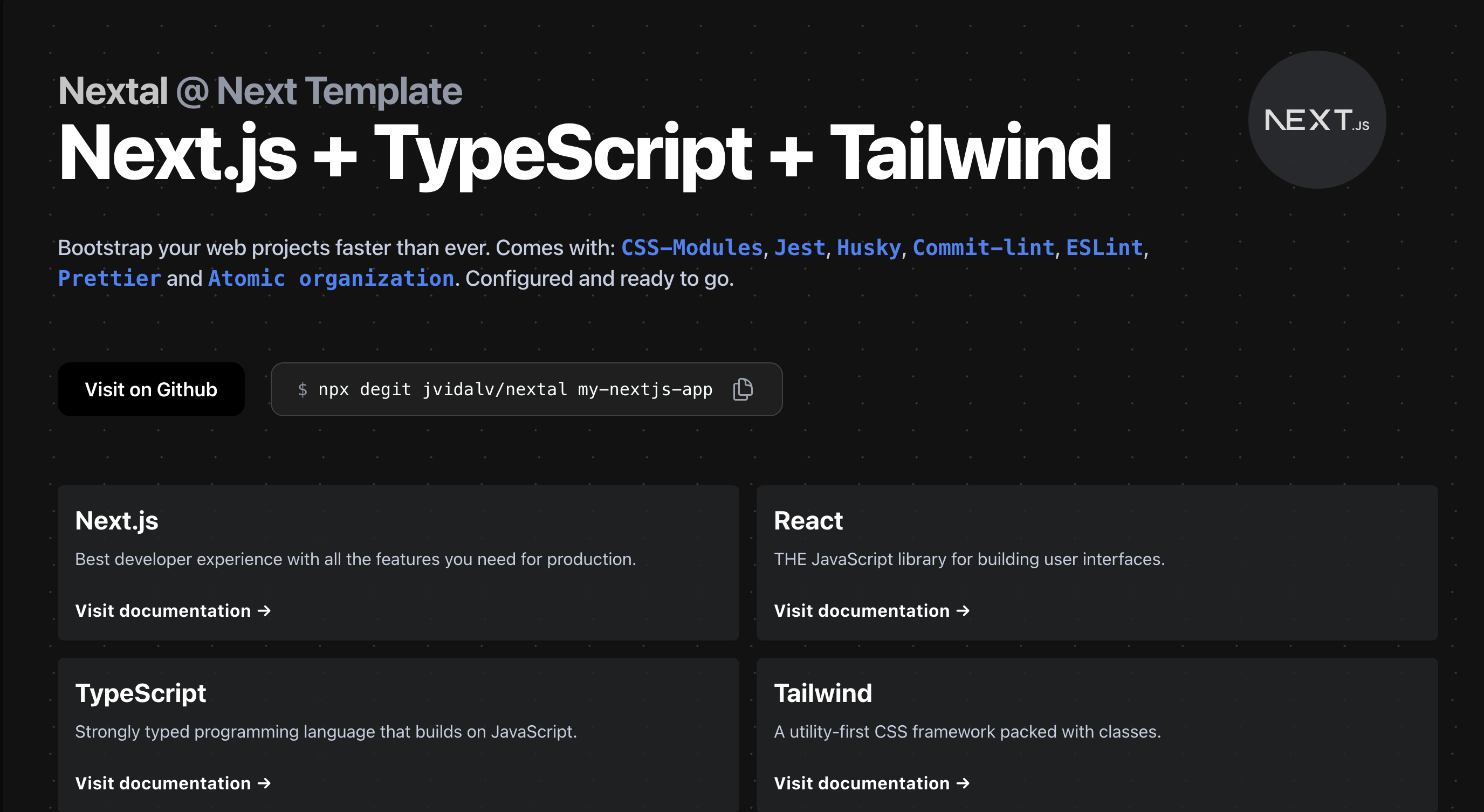Open Visit documentation in TypeScript card

click(x=163, y=783)
